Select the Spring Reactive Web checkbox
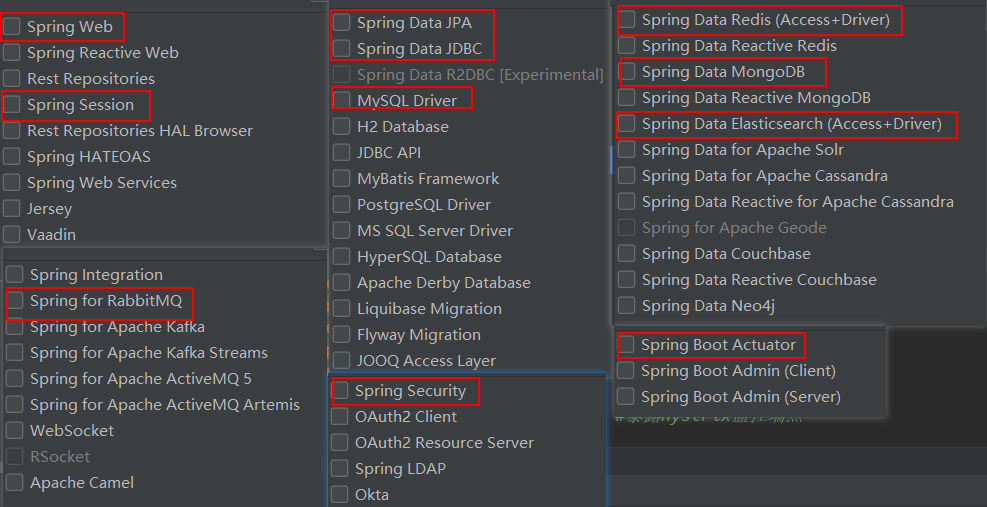Screen dimensions: 987x507 click(x=12, y=52)
